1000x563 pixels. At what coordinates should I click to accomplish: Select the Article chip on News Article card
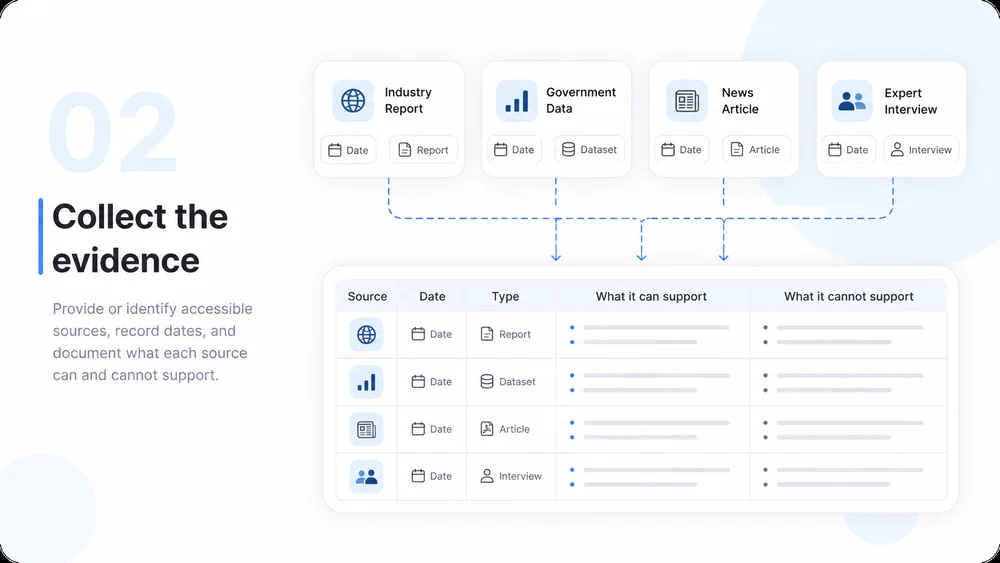(x=757, y=150)
